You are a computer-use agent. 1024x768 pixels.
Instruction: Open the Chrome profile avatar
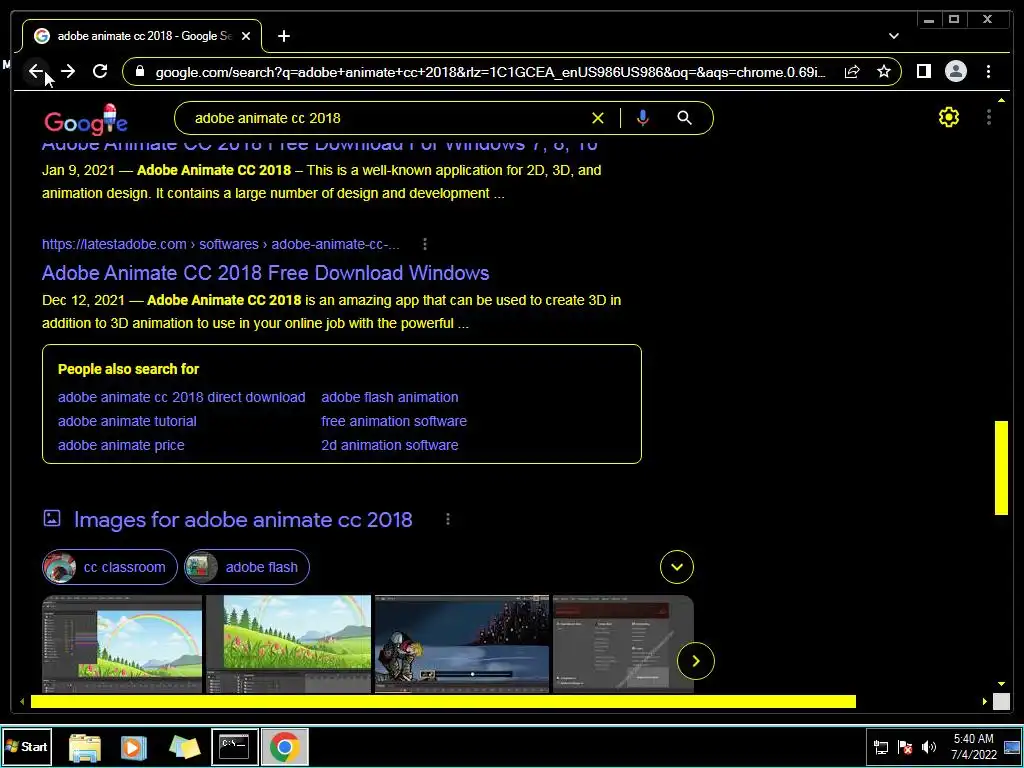[x=955, y=71]
